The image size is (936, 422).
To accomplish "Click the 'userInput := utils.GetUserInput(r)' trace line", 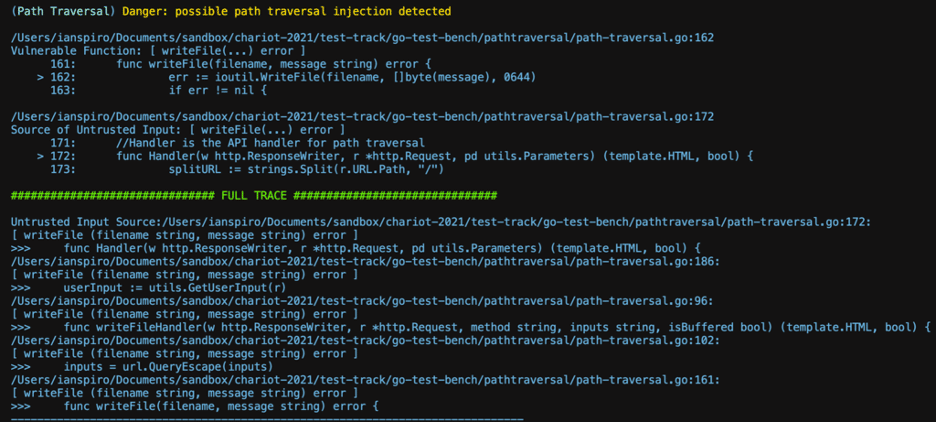I will coord(149,287).
